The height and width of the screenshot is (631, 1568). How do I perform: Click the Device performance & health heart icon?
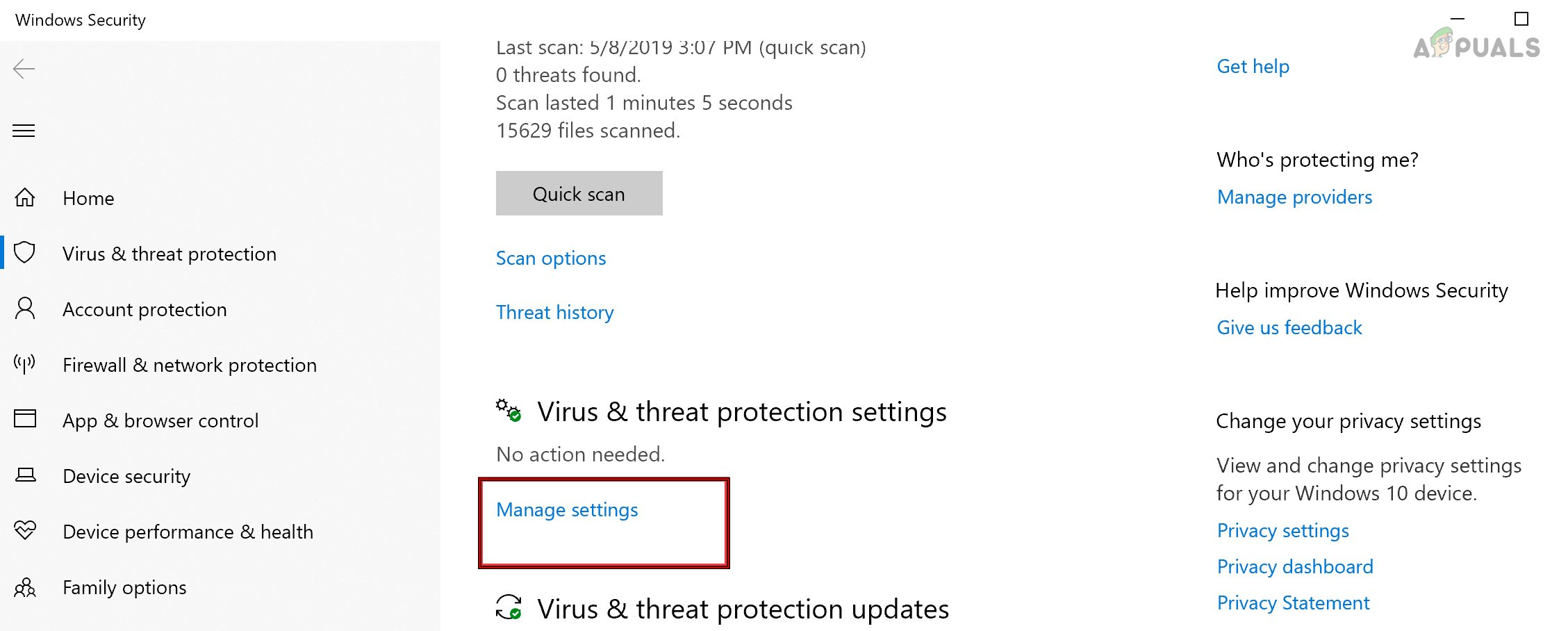coord(25,531)
